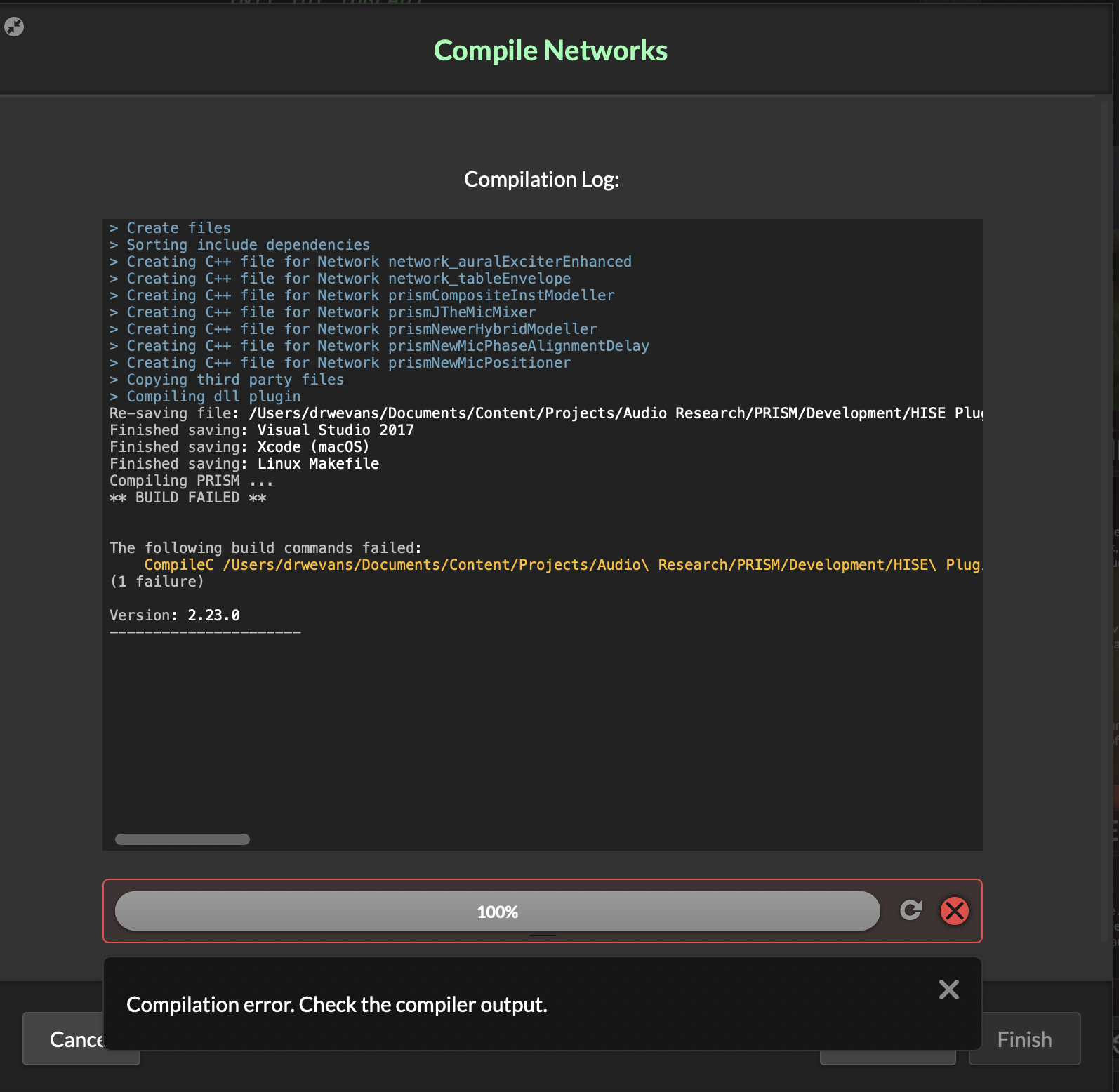1119x1092 pixels.
Task: Click the network_auralExciterEnhanced log line
Action: tap(371, 262)
